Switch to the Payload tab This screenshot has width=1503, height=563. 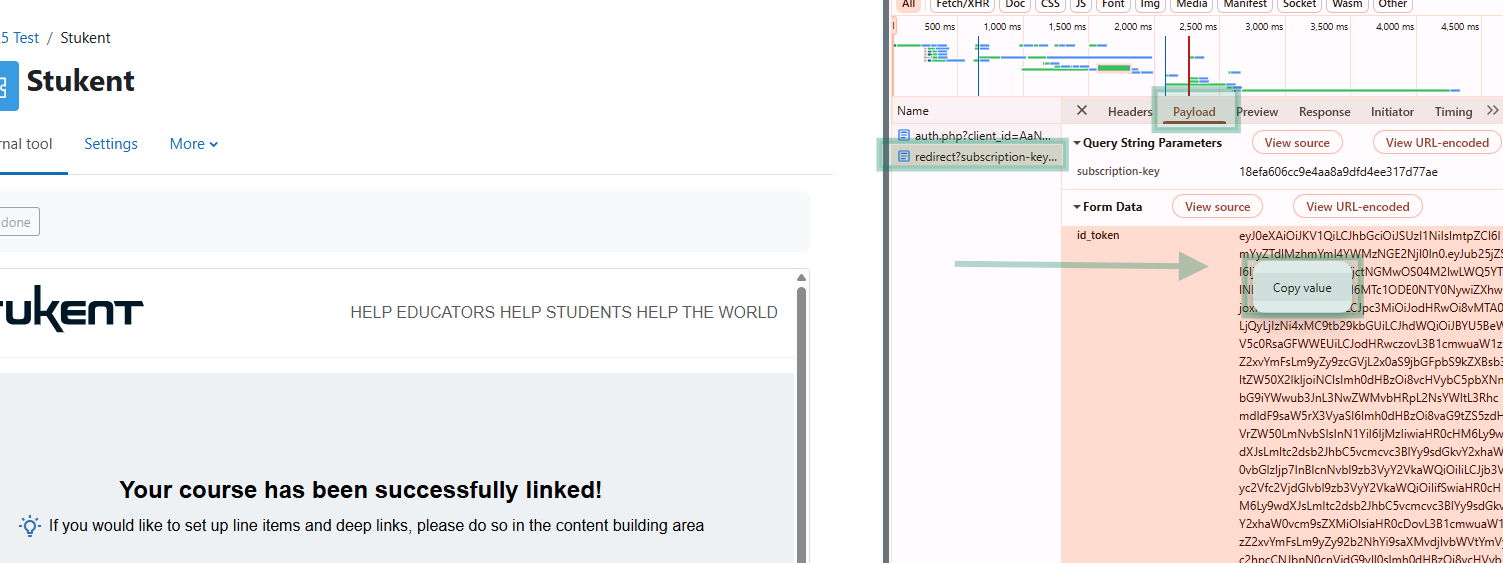[x=1194, y=112]
